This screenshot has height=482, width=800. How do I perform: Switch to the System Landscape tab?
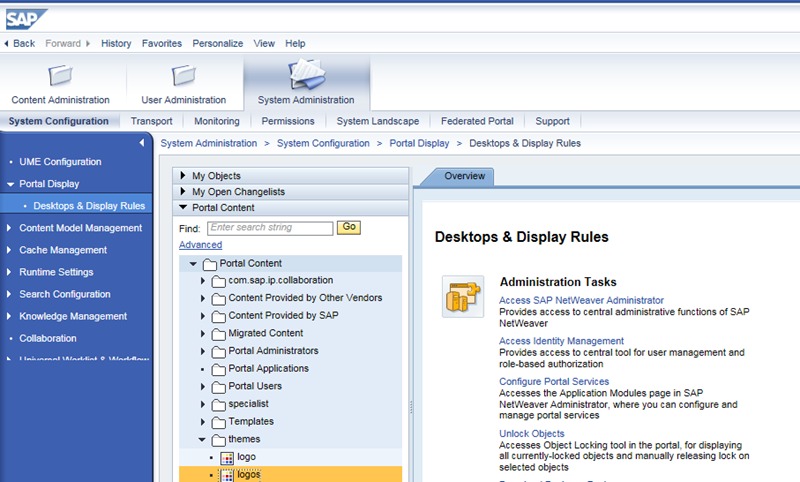pyautogui.click(x=378, y=121)
